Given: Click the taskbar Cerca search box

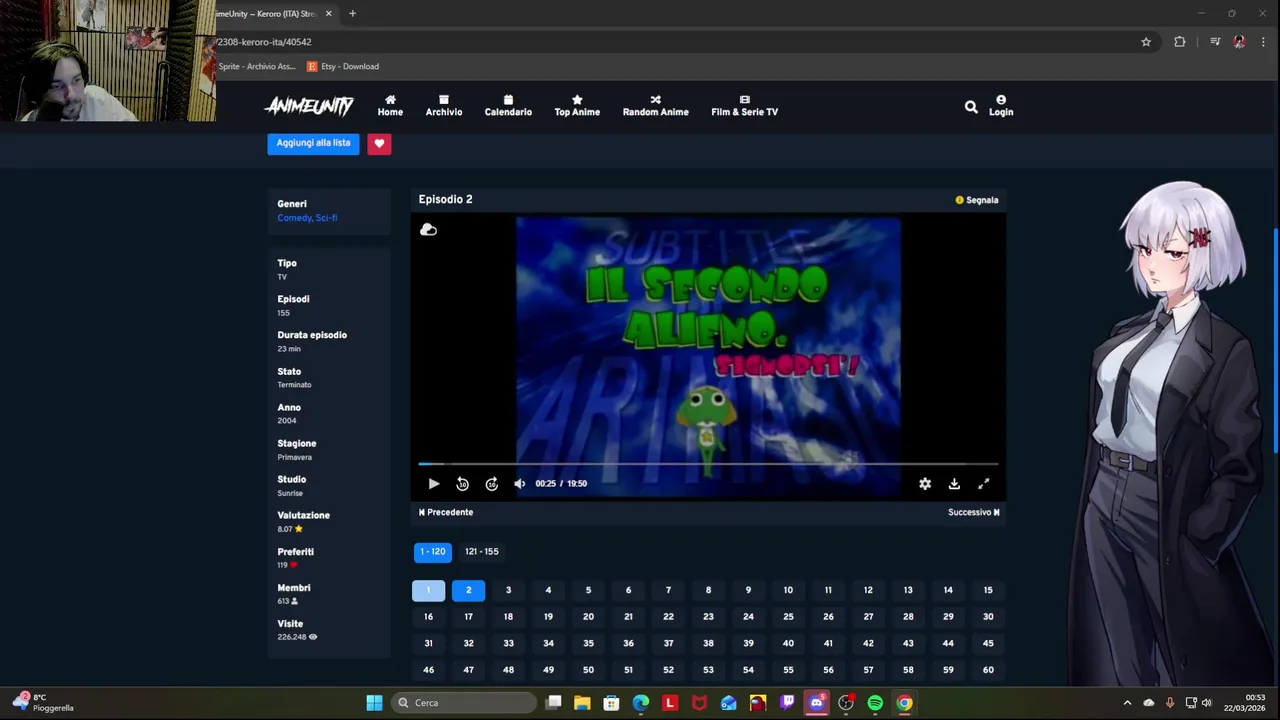Looking at the screenshot, I should point(464,703).
